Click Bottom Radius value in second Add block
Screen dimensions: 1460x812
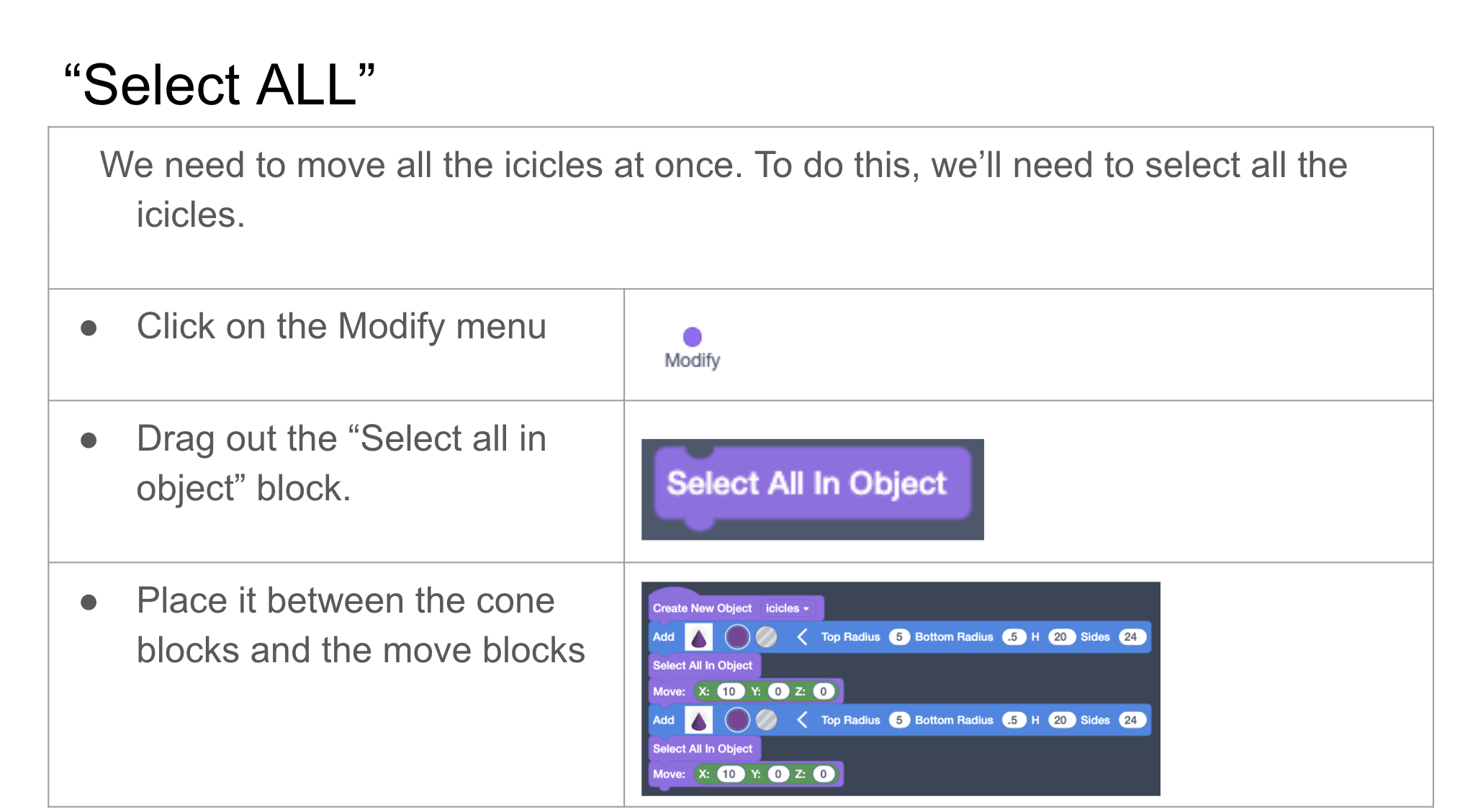coord(1013,720)
